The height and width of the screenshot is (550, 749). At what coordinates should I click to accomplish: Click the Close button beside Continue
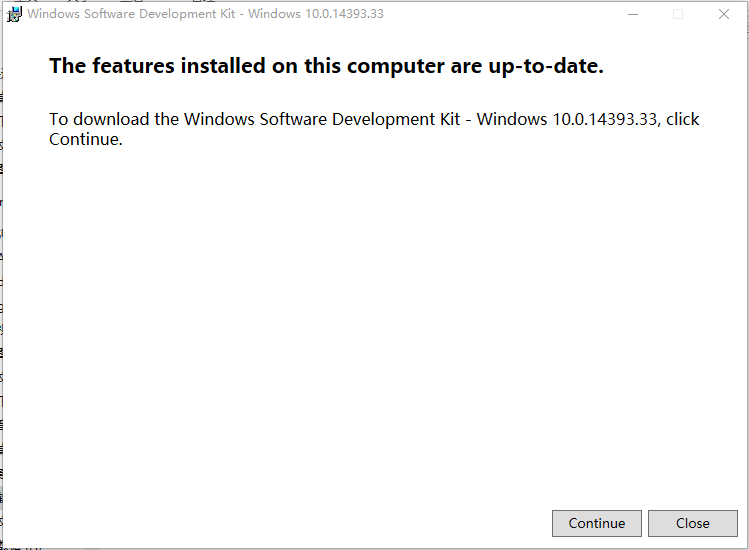[x=692, y=523]
